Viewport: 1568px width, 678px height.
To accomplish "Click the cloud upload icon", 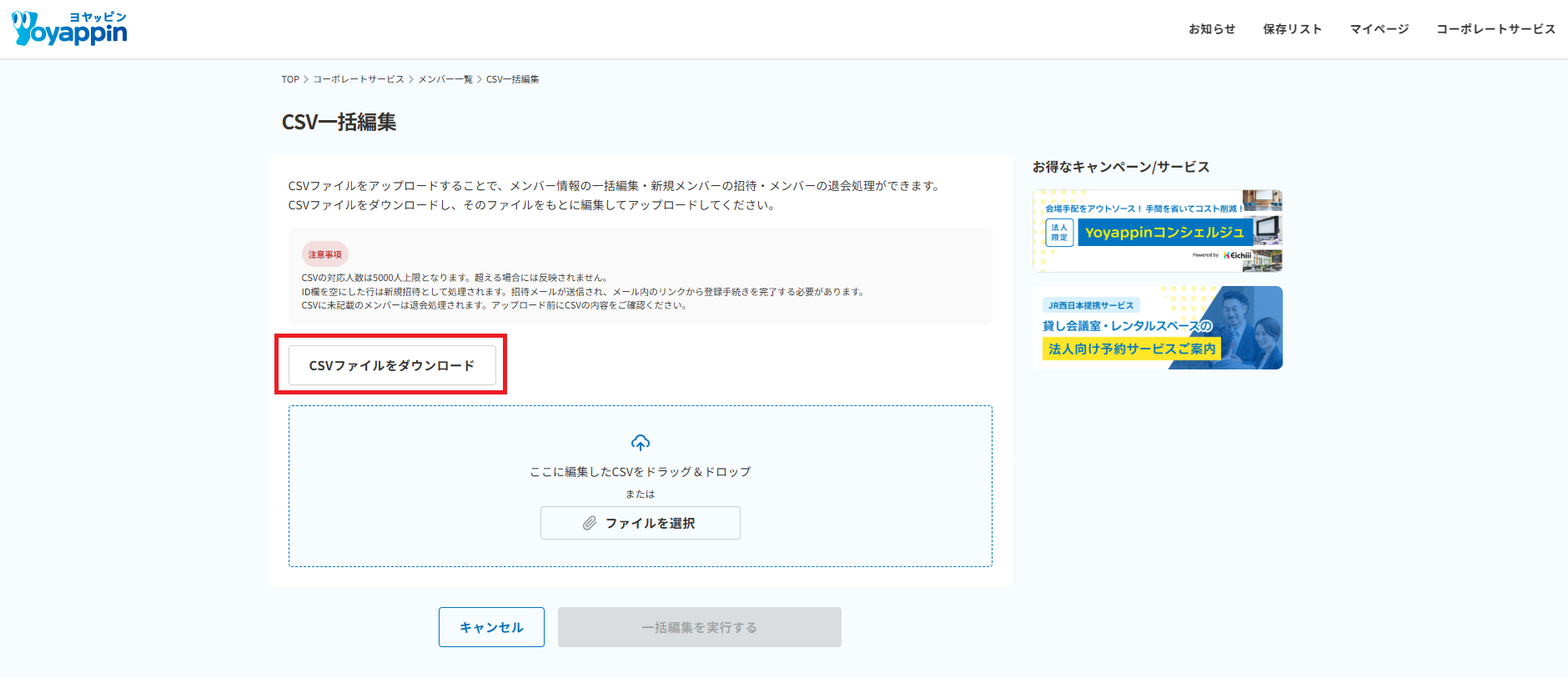I will 640,443.
